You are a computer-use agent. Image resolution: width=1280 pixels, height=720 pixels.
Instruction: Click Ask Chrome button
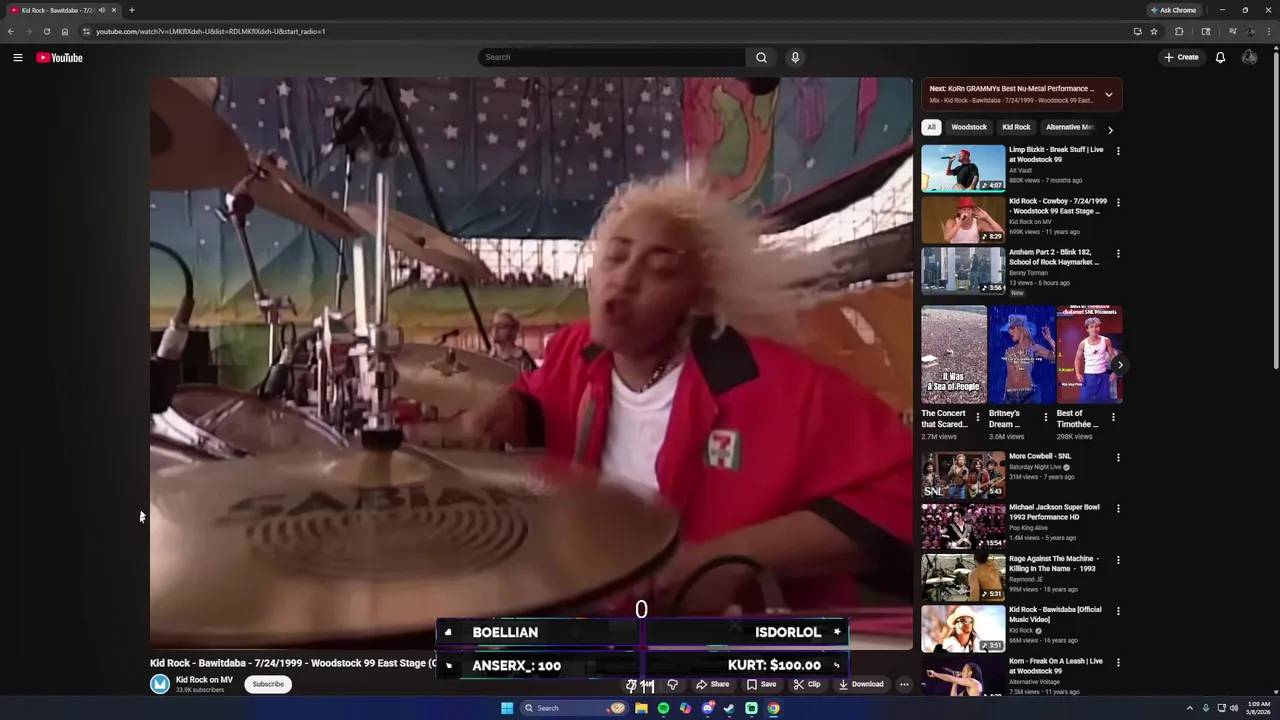coord(1173,10)
